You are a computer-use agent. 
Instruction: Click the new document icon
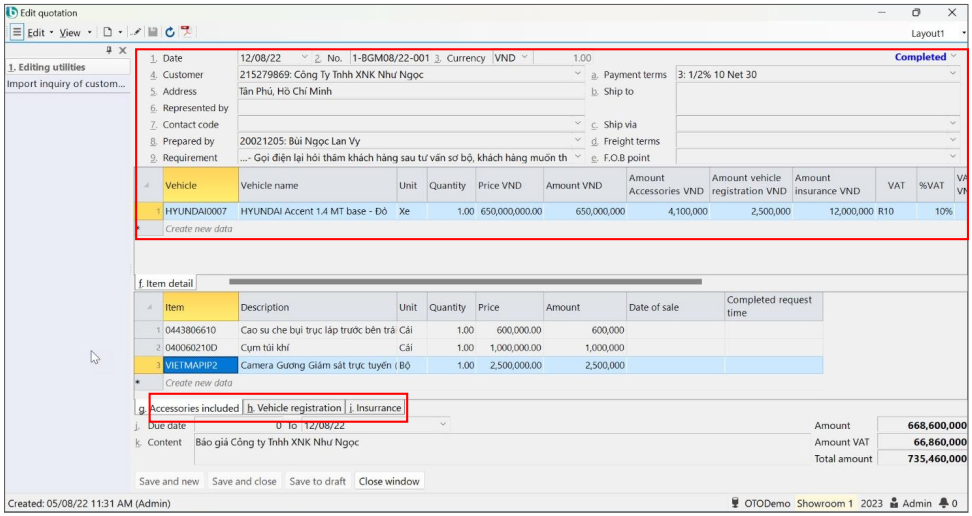point(108,32)
